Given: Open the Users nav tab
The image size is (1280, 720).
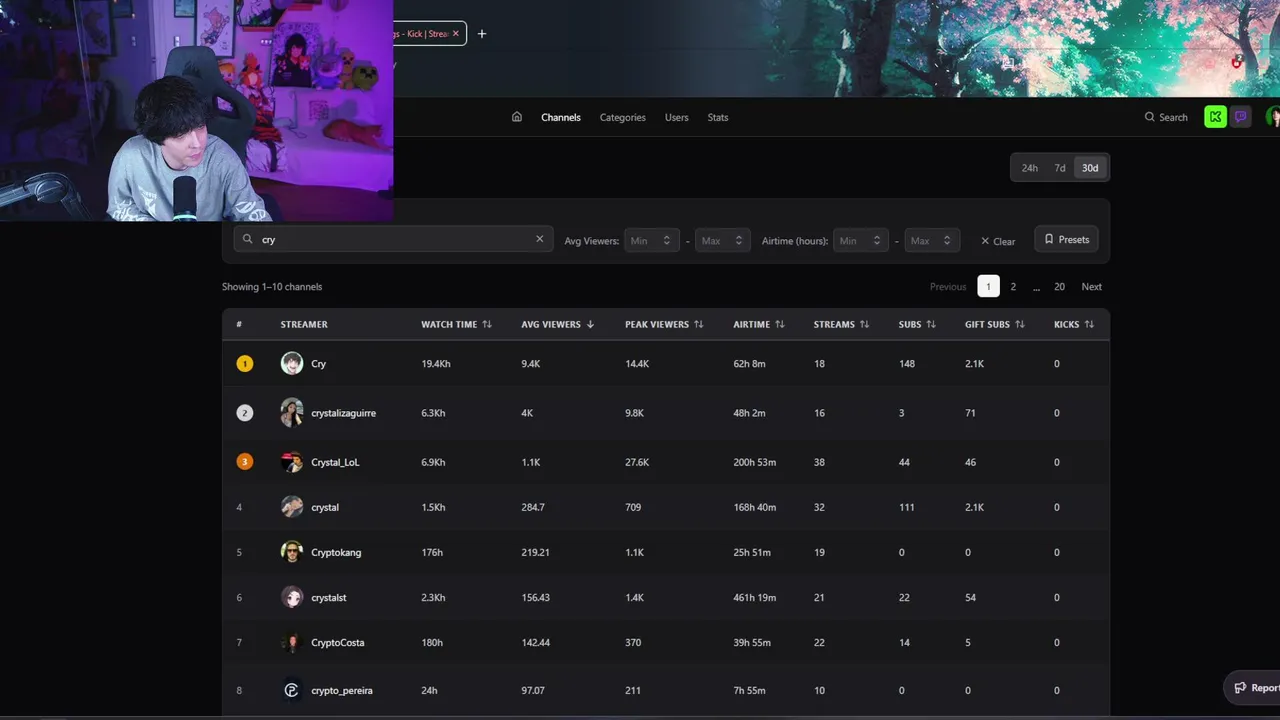Looking at the screenshot, I should [x=677, y=117].
